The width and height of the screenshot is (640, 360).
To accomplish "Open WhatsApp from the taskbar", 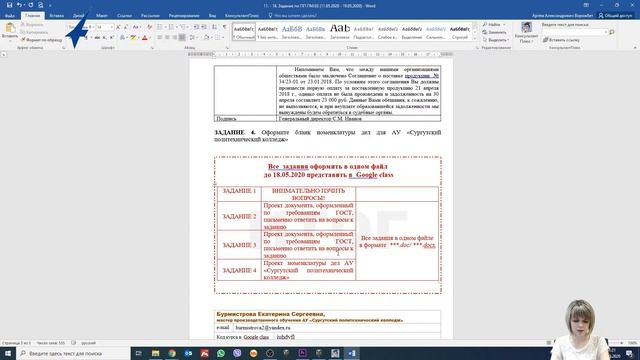I will (221, 353).
